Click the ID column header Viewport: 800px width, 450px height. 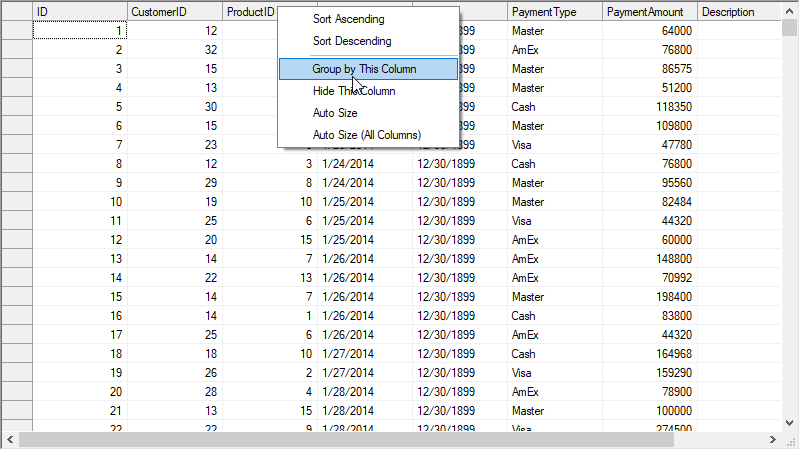click(x=80, y=12)
